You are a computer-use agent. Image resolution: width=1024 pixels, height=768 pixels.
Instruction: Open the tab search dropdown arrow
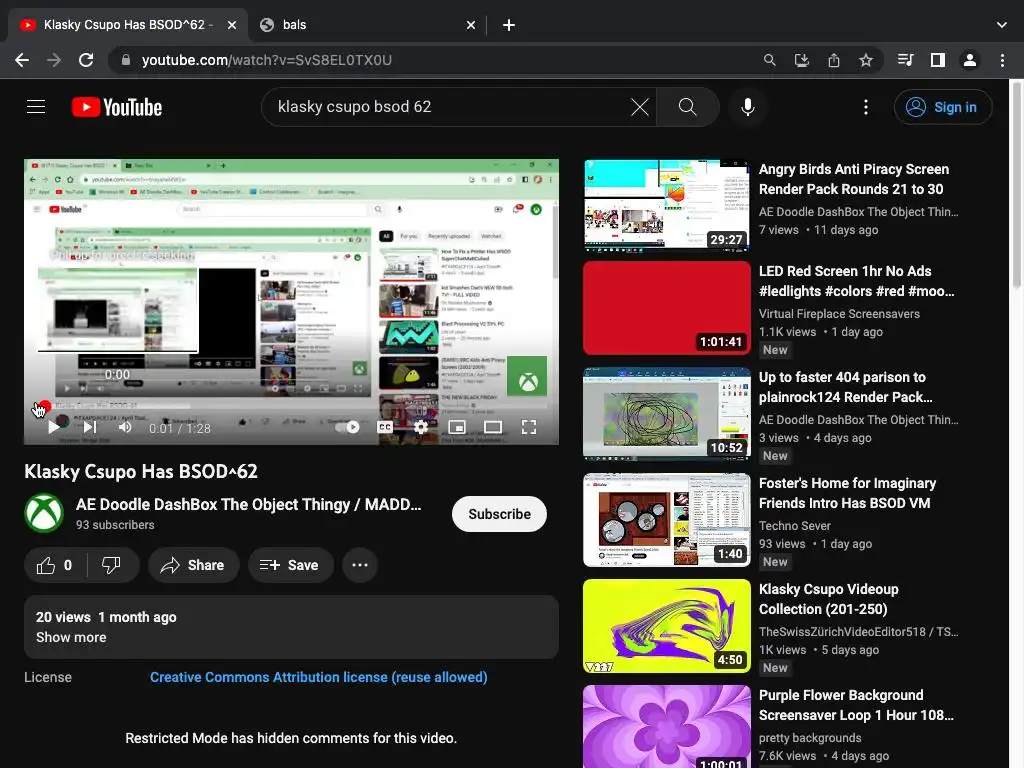[1002, 25]
